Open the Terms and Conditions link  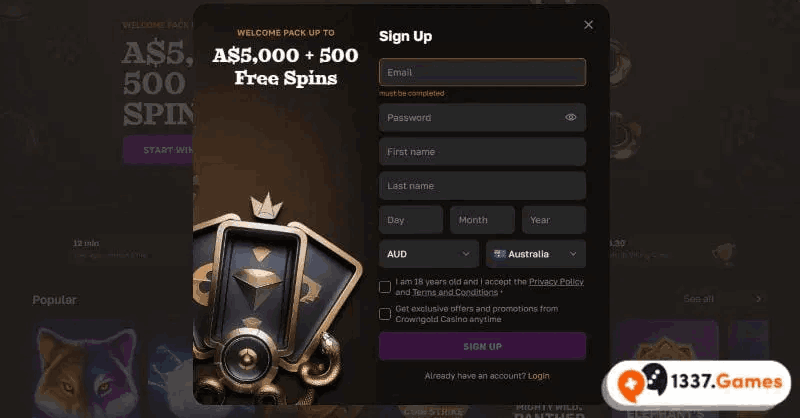pyautogui.click(x=455, y=292)
